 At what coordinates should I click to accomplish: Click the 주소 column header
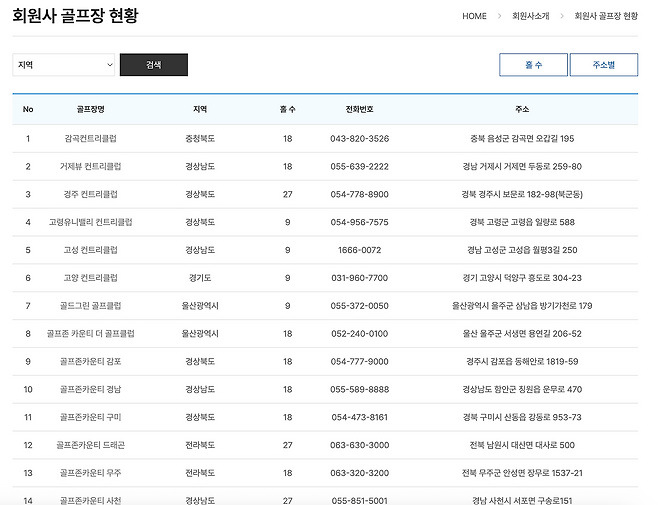coord(522,109)
